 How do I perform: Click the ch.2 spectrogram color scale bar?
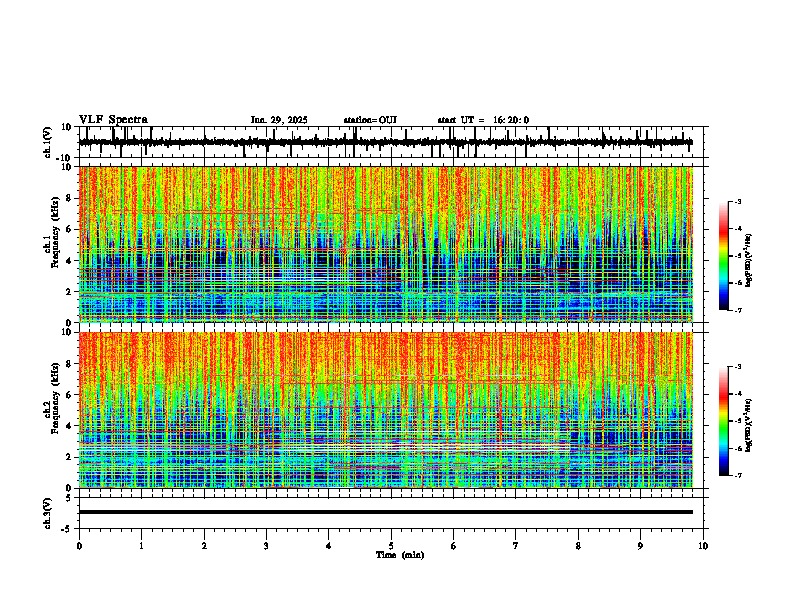coord(723,421)
